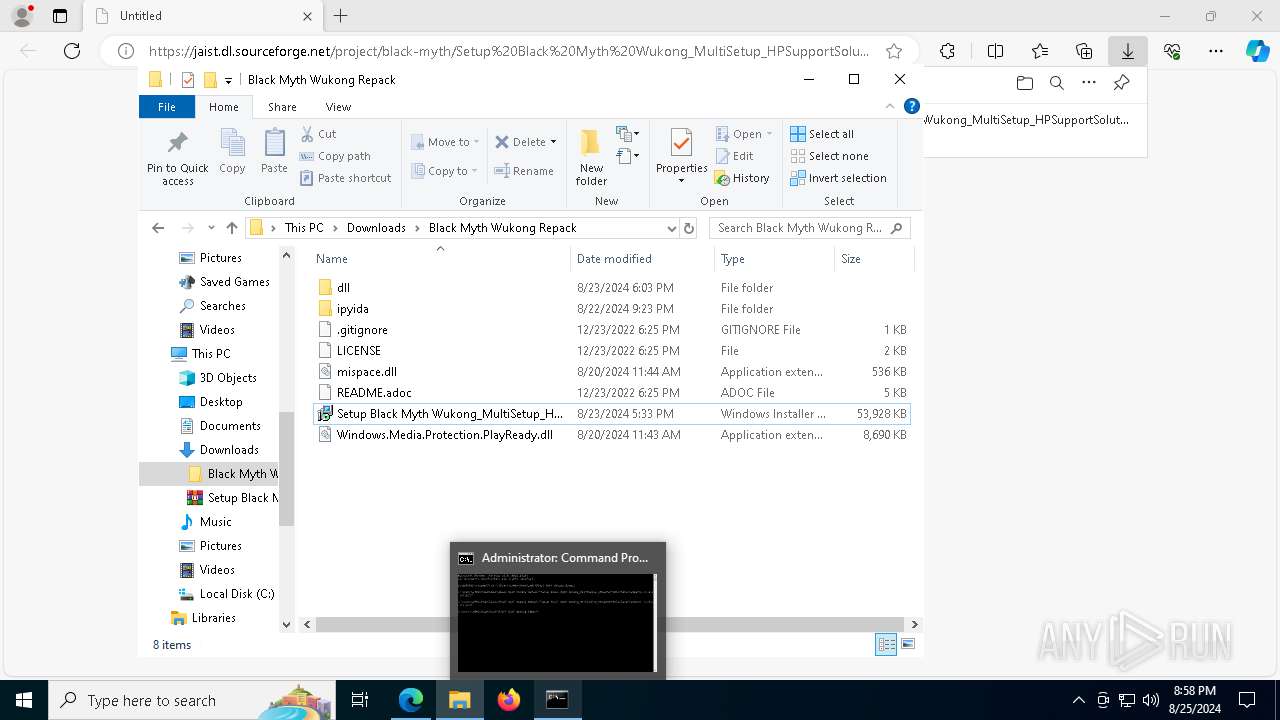This screenshot has height=720, width=1280.
Task: Open file History from the ribbon
Action: click(742, 178)
